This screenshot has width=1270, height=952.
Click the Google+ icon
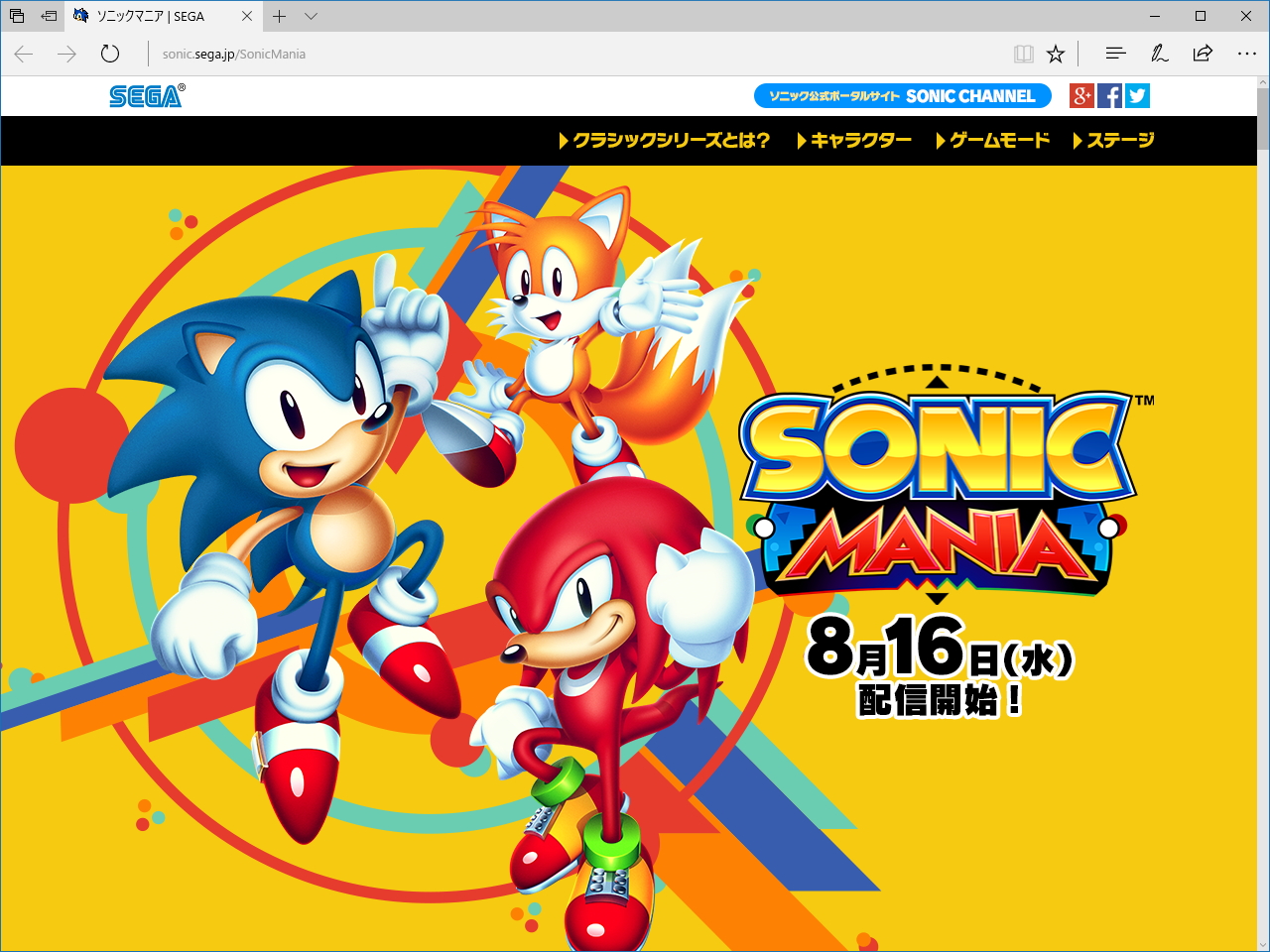(x=1081, y=95)
